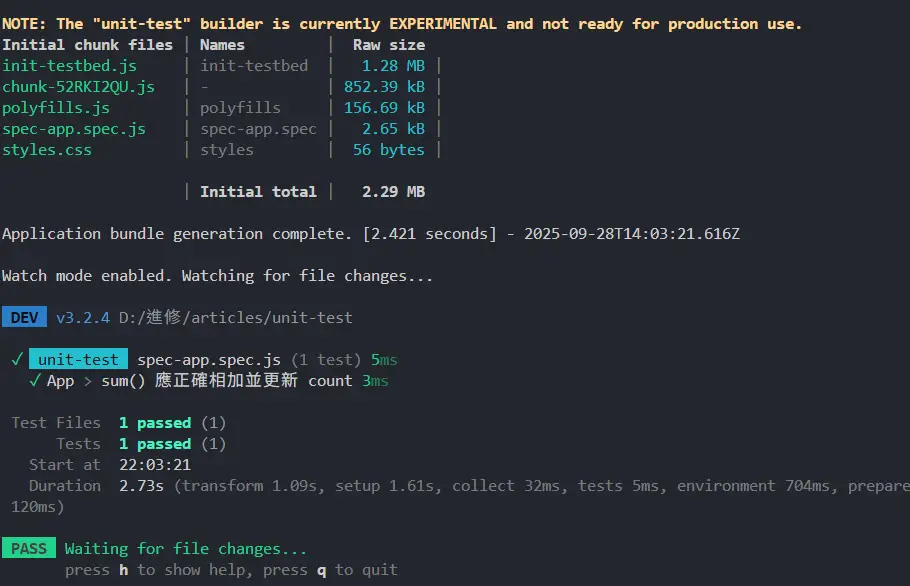The width and height of the screenshot is (910, 586).
Task: Click the "Raw size" column header
Action: point(388,45)
